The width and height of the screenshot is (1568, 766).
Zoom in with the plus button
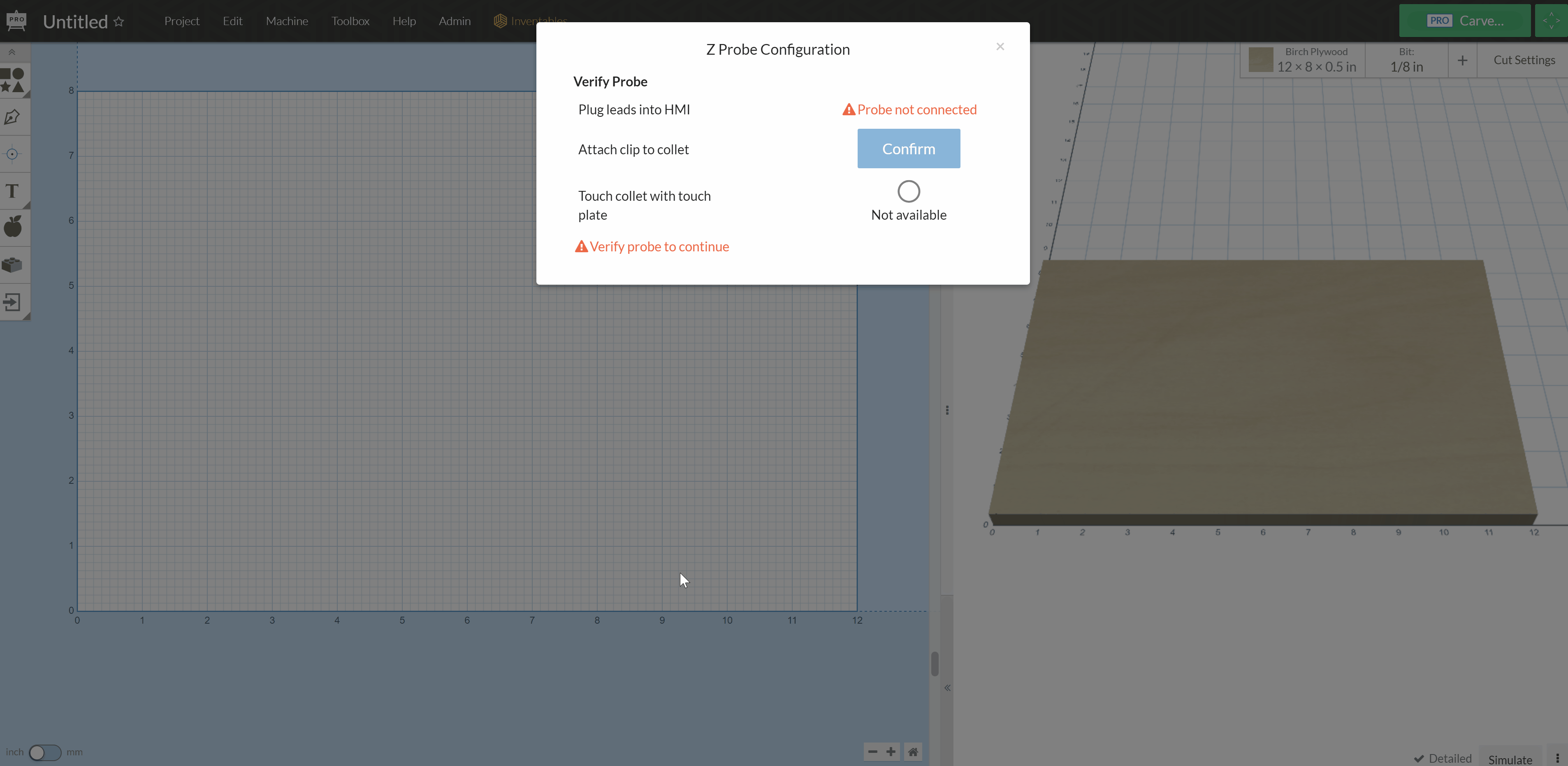click(891, 751)
